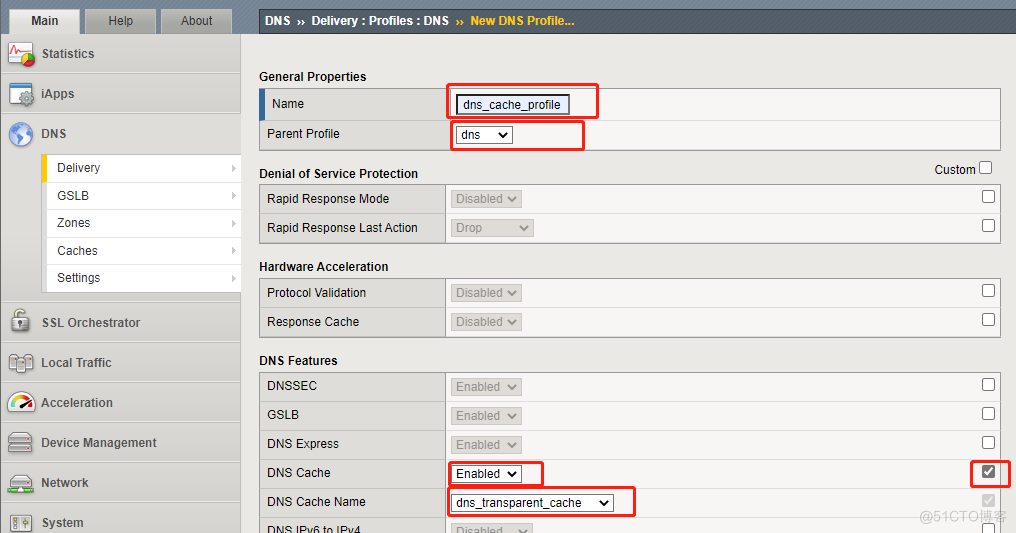
Task: Click the DNS globe icon
Action: 21,134
